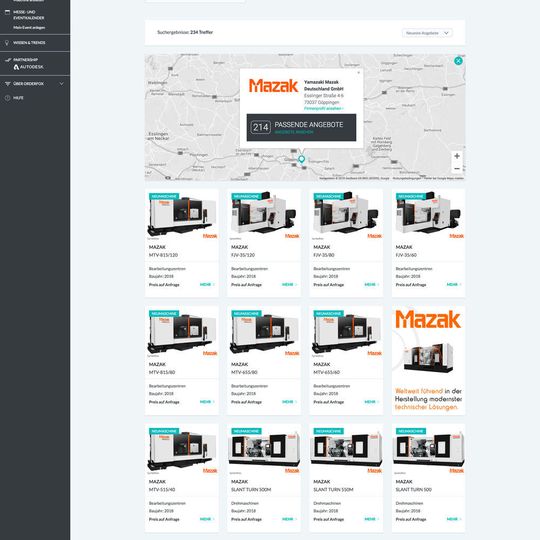Image resolution: width=540 pixels, height=540 pixels.
Task: Zoom in on the map
Action: coord(457,156)
